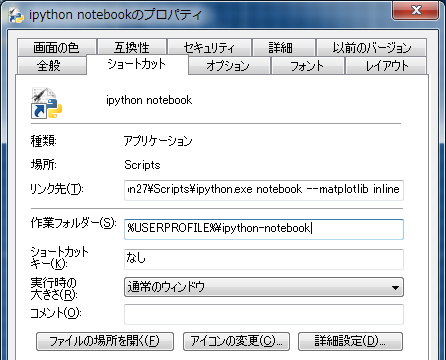This screenshot has width=446, height=360.
Task: Click inside the リンク先 target field
Action: click(x=264, y=190)
